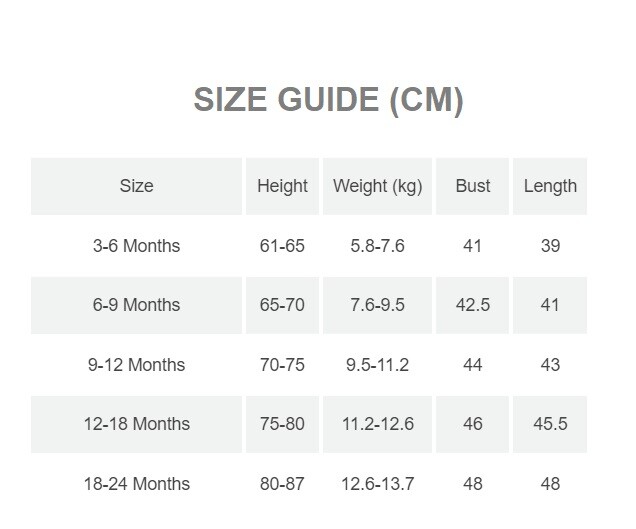
Task: Click the SIZE GUIDE (CM) heading
Action: [x=328, y=100]
